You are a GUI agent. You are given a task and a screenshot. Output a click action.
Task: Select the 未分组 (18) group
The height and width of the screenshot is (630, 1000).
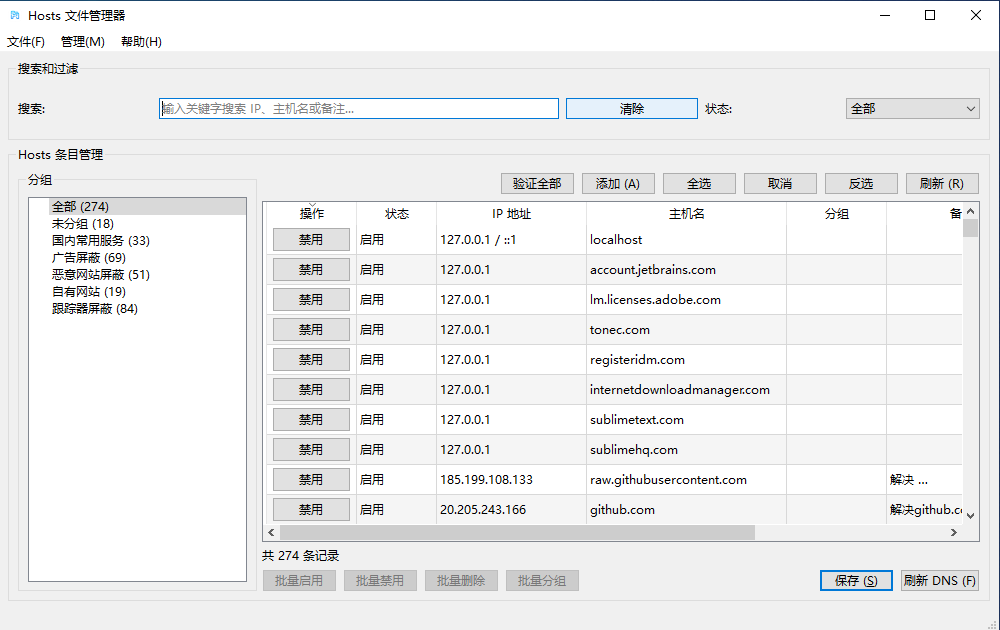point(81,223)
